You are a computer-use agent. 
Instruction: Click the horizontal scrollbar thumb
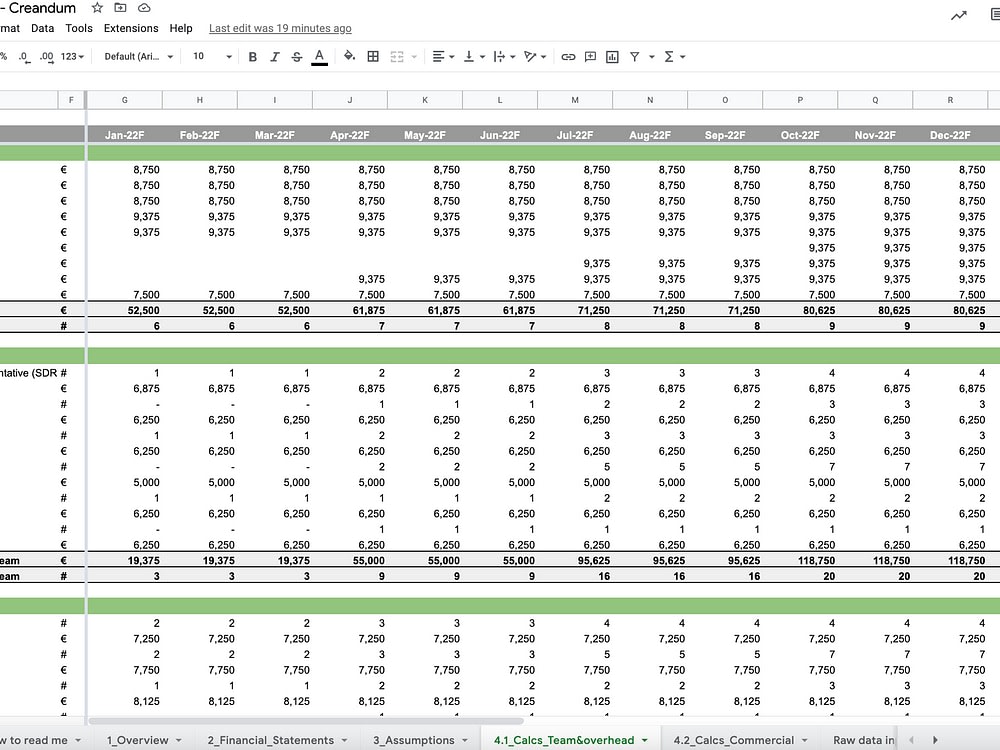pos(306,721)
